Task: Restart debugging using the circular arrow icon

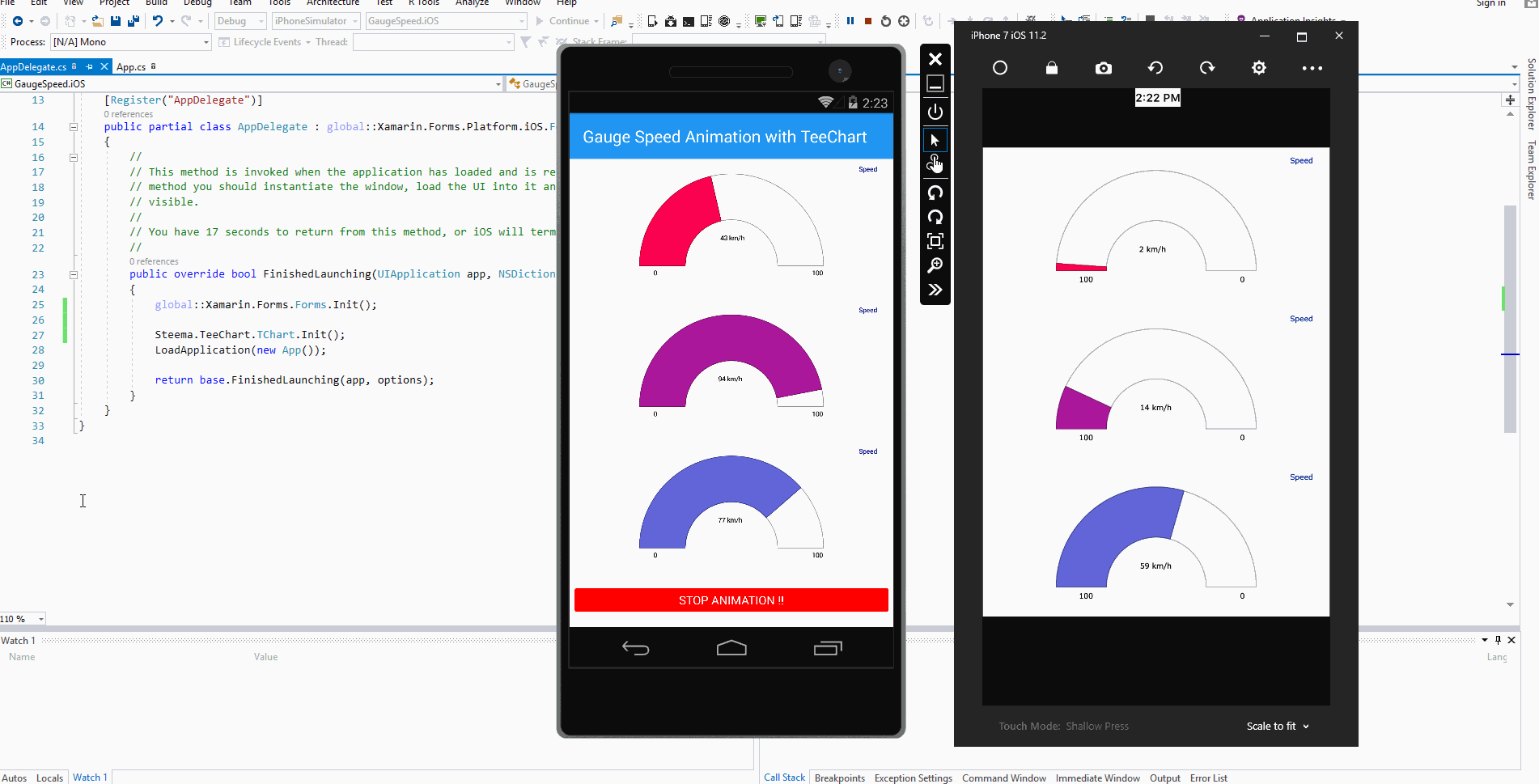Action: (886, 21)
